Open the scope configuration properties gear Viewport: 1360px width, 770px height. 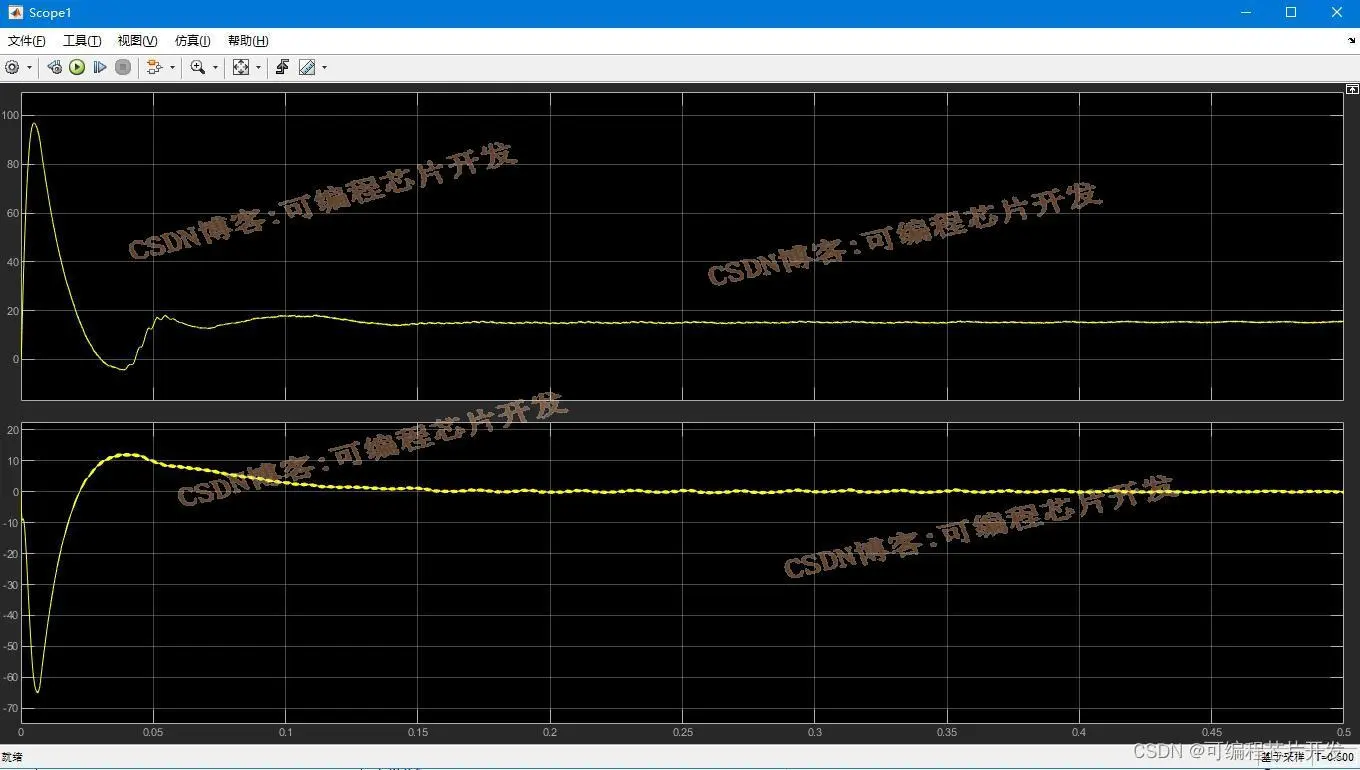pos(12,67)
